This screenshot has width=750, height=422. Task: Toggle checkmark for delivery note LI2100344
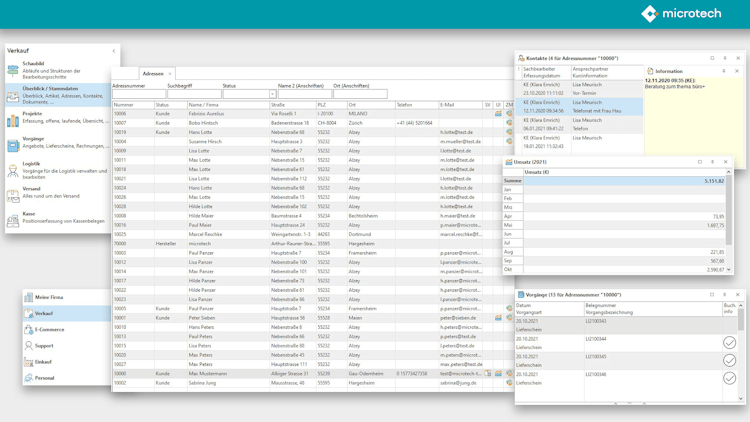(x=729, y=342)
